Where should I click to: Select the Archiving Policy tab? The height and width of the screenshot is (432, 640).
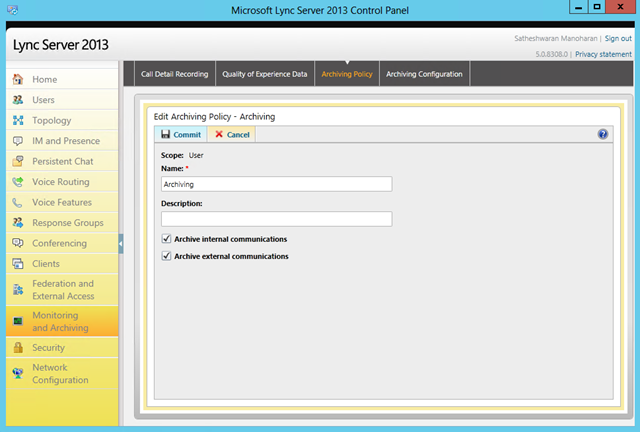(347, 74)
